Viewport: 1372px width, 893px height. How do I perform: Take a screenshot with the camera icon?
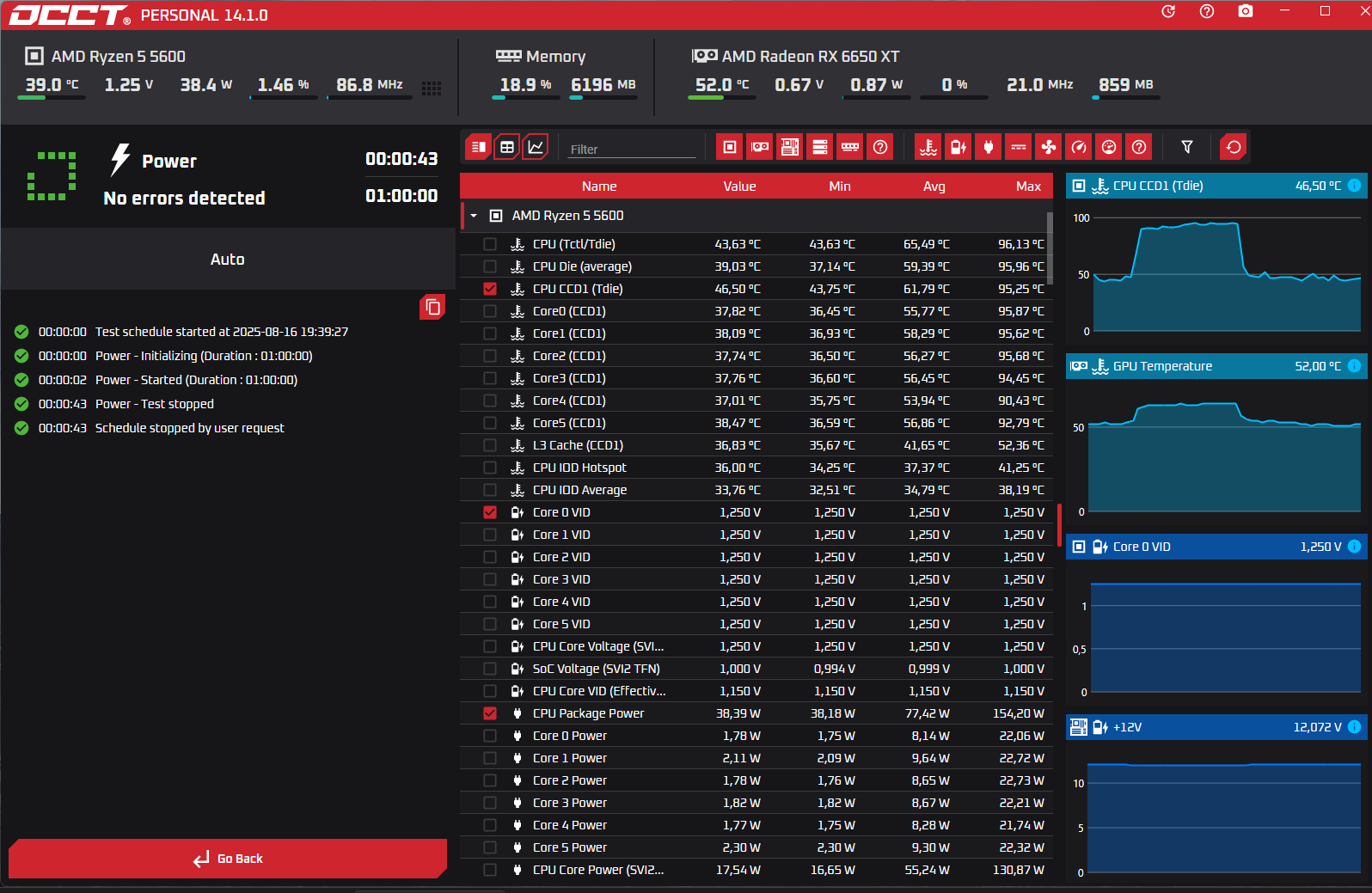click(1246, 11)
